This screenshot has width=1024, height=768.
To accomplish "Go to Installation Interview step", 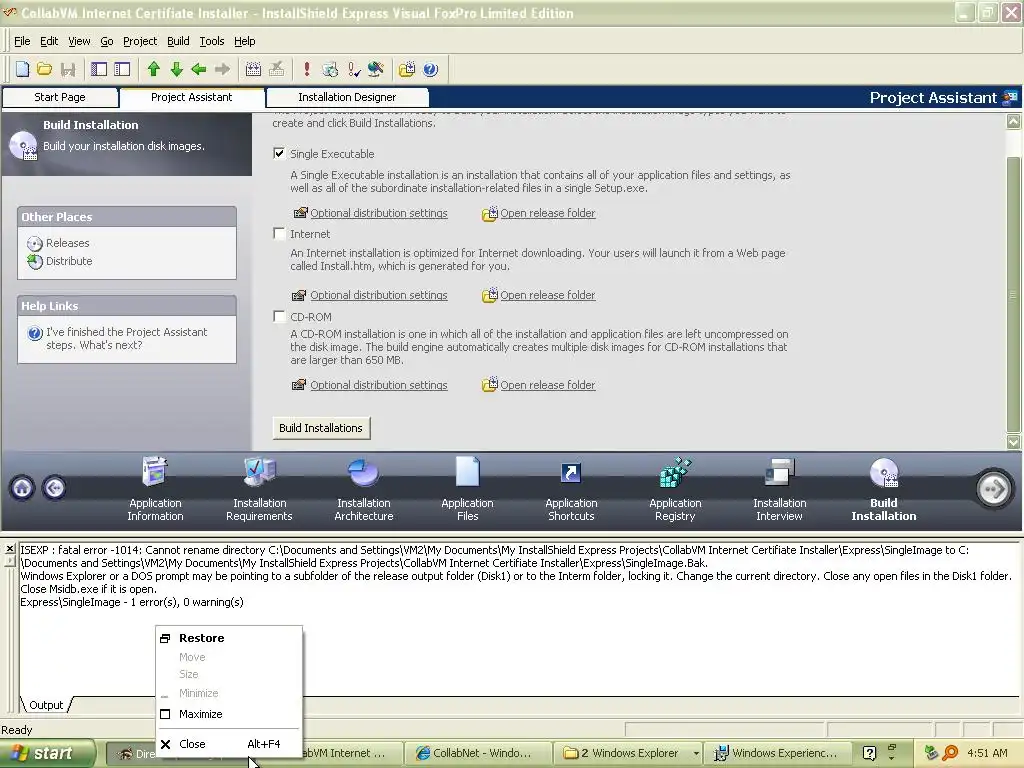I will (x=780, y=489).
